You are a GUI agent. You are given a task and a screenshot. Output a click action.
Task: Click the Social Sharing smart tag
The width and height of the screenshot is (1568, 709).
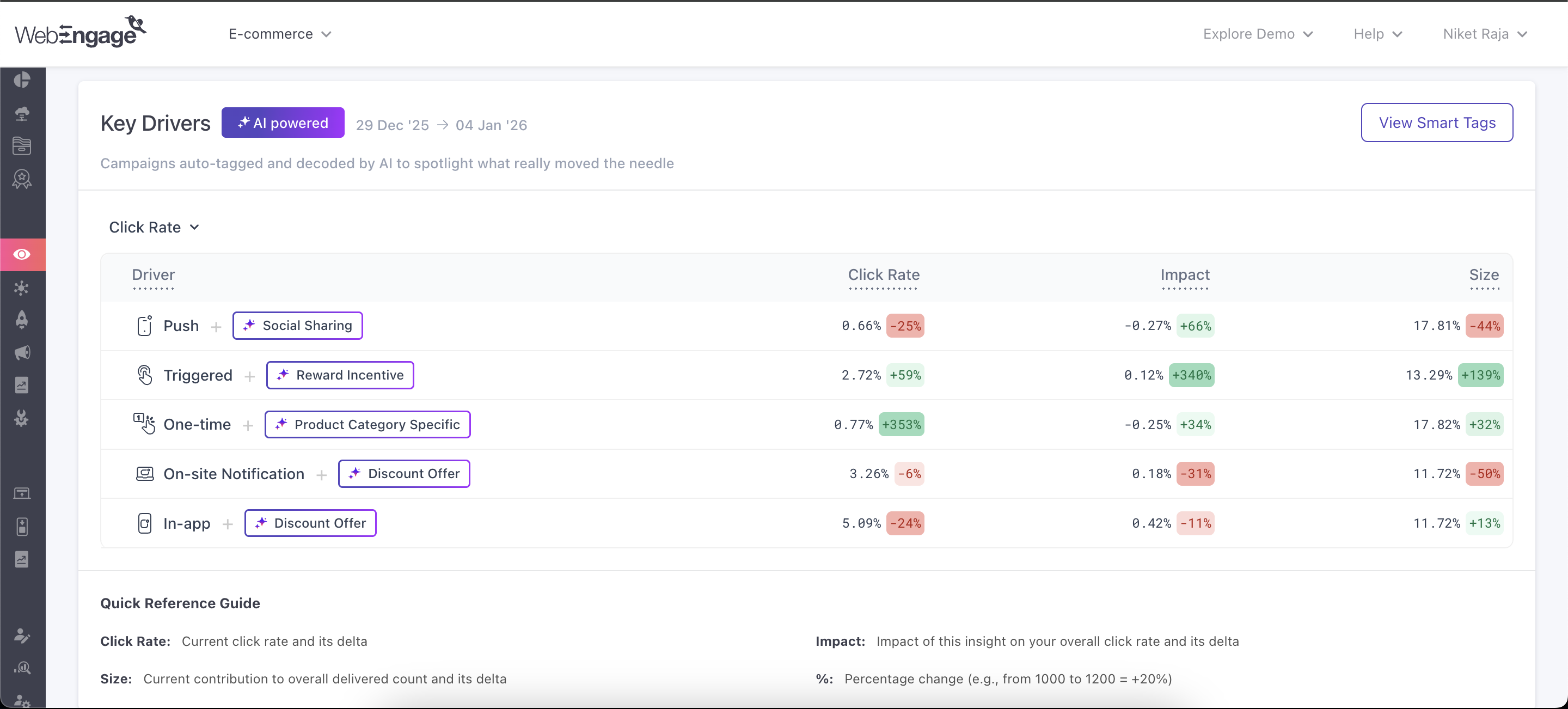(x=298, y=326)
